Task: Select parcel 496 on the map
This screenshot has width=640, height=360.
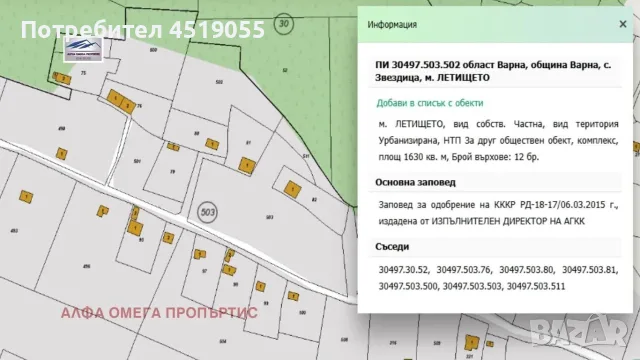Action: [x=87, y=267]
